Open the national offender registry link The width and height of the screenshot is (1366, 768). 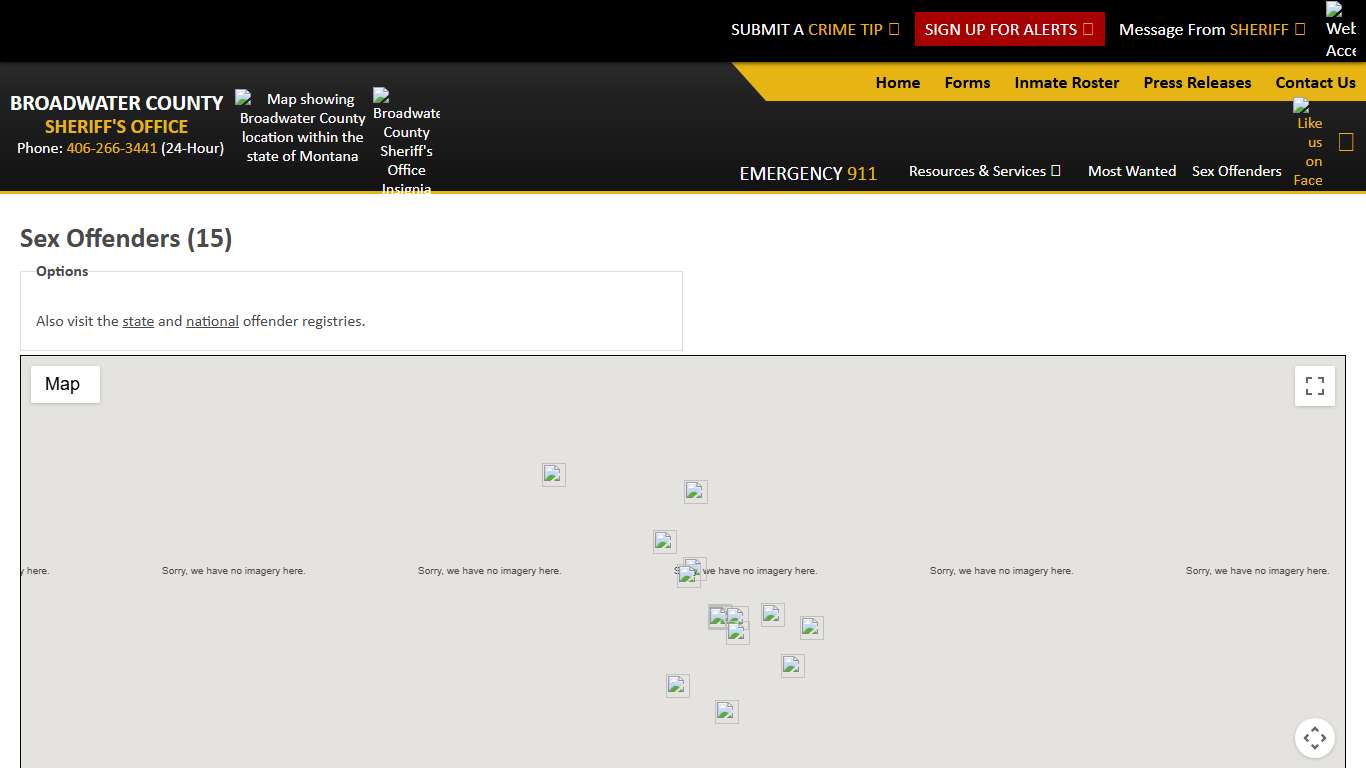[212, 322]
